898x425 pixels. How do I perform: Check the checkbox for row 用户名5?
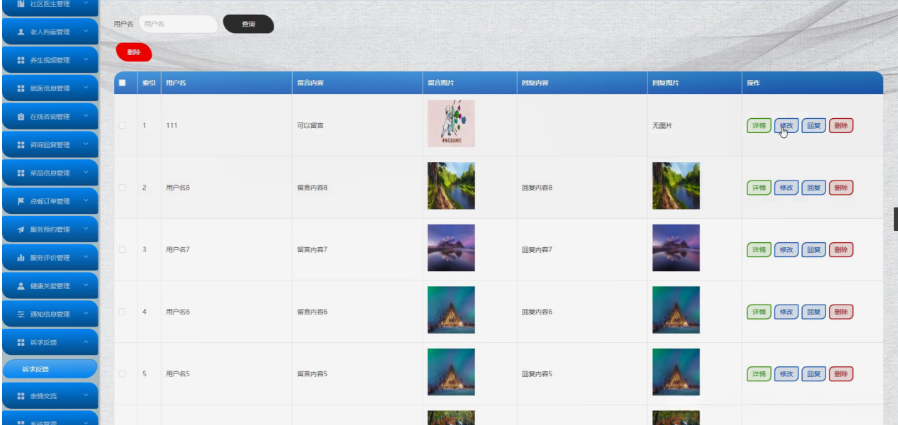tap(122, 374)
